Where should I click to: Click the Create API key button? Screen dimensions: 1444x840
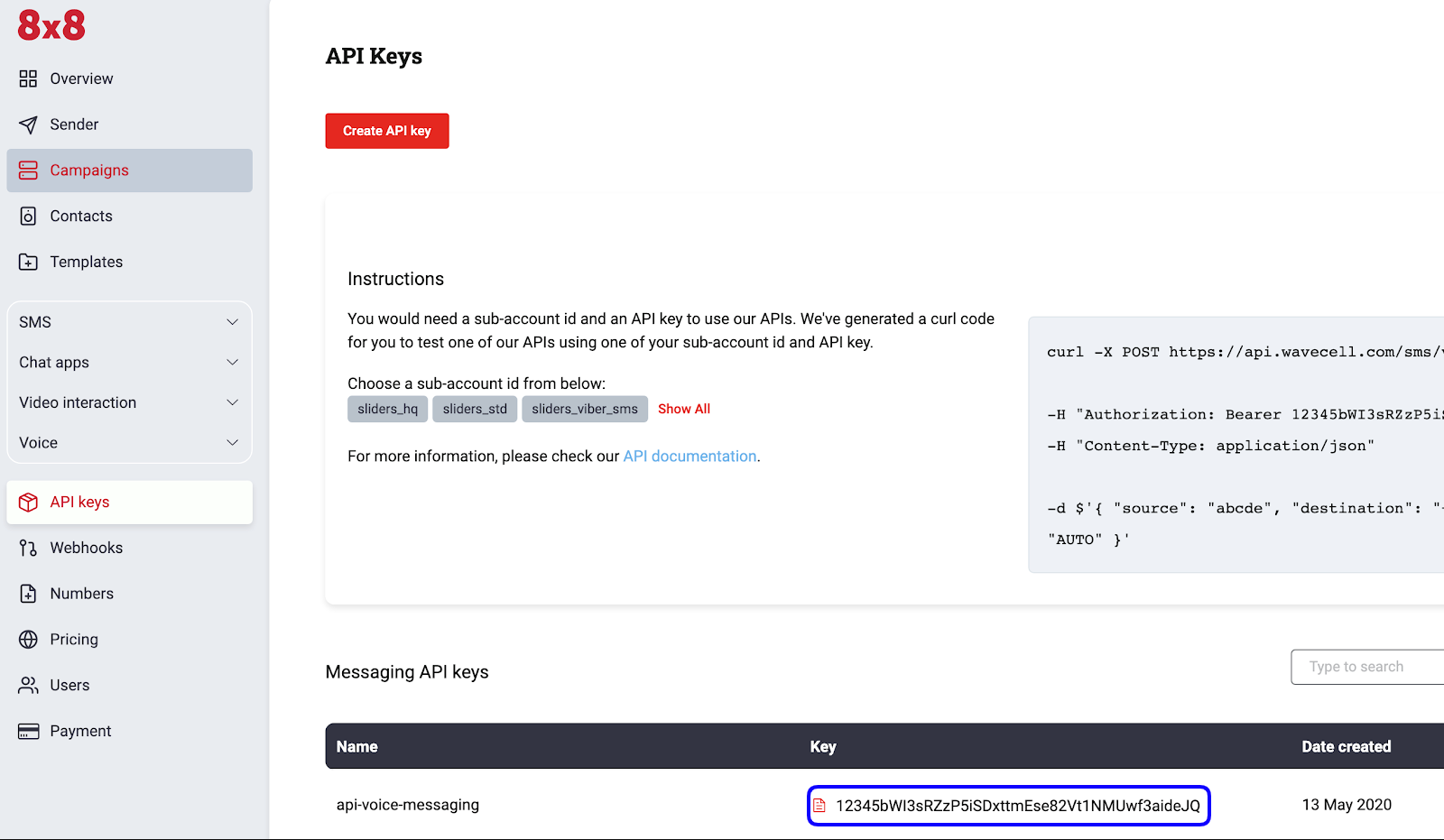click(387, 131)
